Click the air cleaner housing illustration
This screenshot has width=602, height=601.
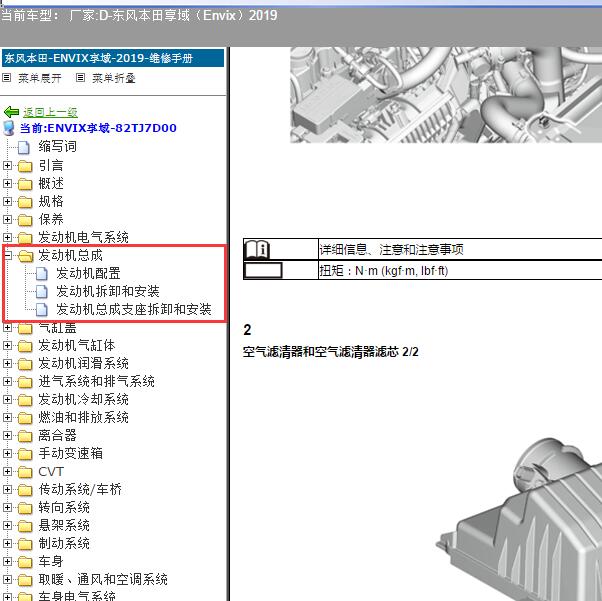[519, 519]
